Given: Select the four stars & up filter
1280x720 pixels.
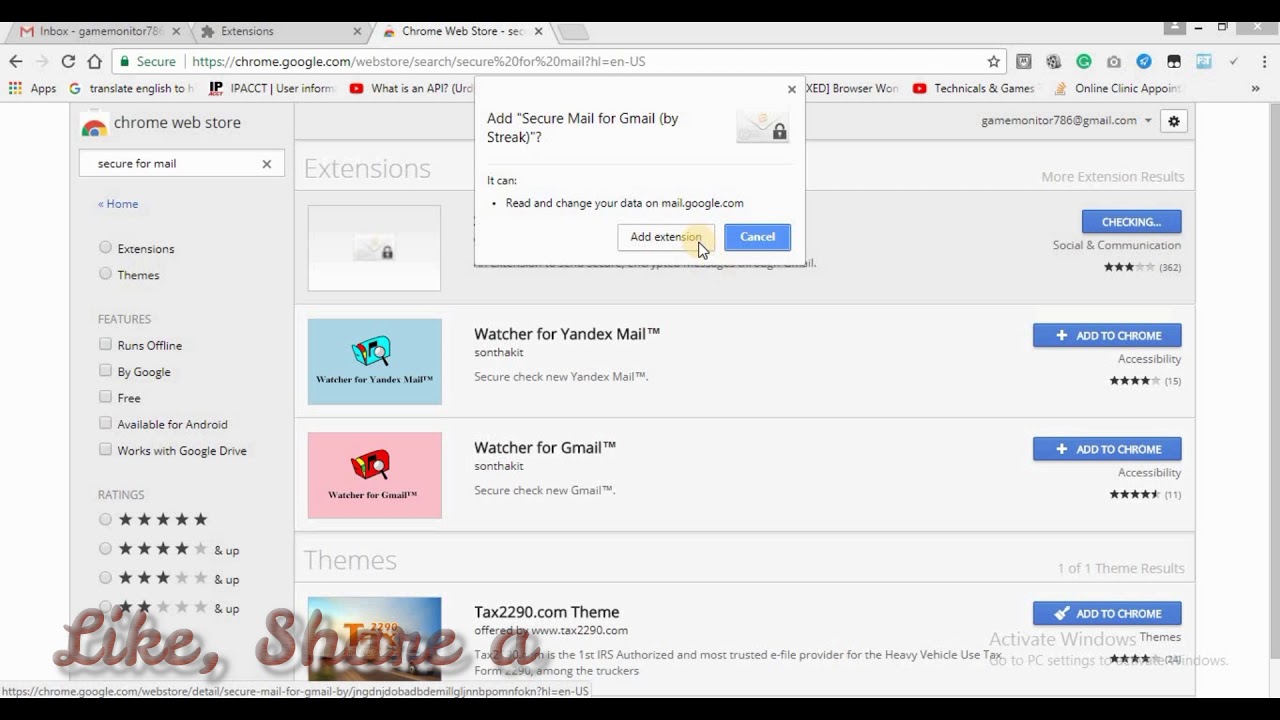Looking at the screenshot, I should [x=105, y=548].
